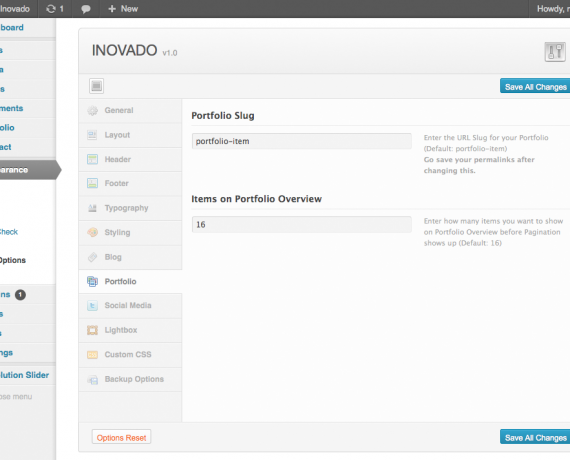Click the Backup Options disk icon
Image resolution: width=570 pixels, height=460 pixels.
pos(92,379)
